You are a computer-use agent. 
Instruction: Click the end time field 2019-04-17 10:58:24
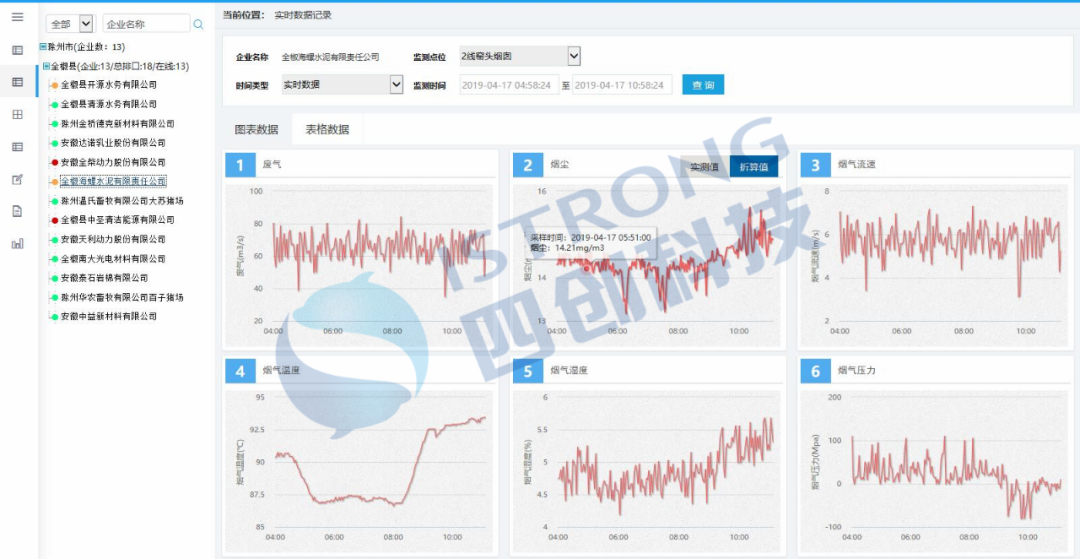[622, 85]
